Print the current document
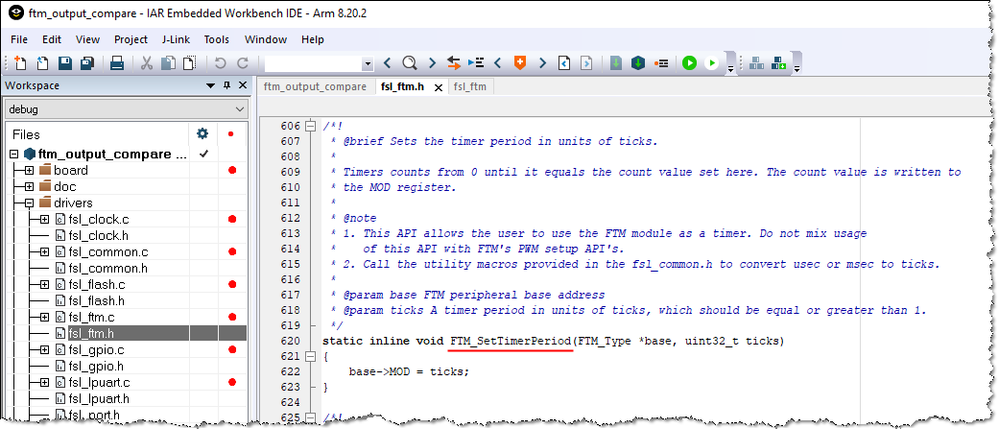This screenshot has width=999, height=429. tap(117, 63)
